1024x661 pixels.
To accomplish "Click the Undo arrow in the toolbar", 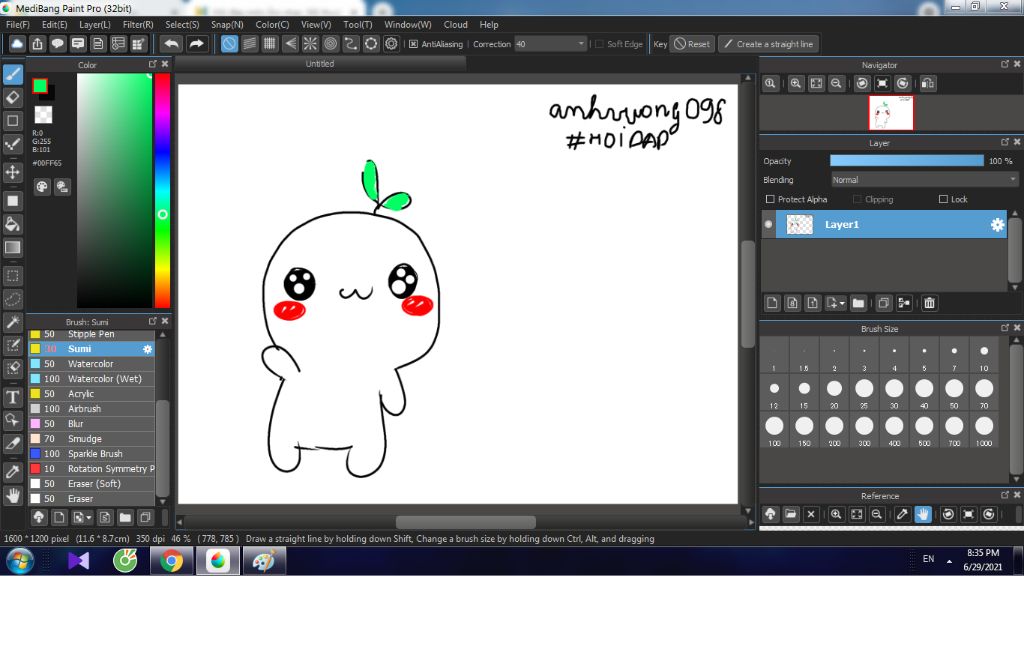I will point(171,44).
